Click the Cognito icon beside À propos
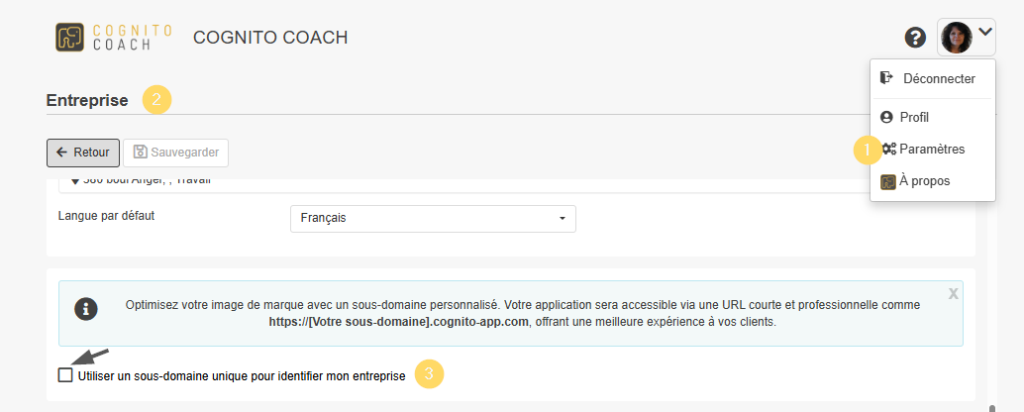The image size is (1024, 412). pos(888,181)
